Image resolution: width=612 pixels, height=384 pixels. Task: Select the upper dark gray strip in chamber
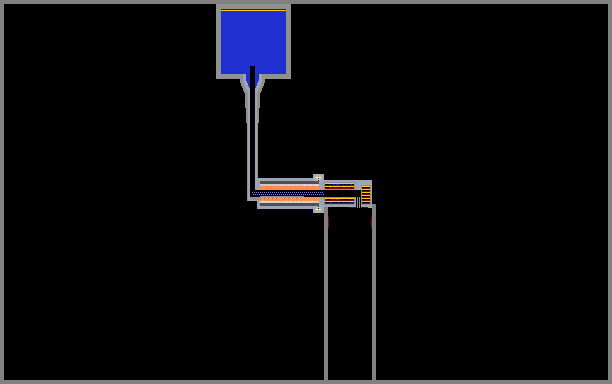[289, 182]
